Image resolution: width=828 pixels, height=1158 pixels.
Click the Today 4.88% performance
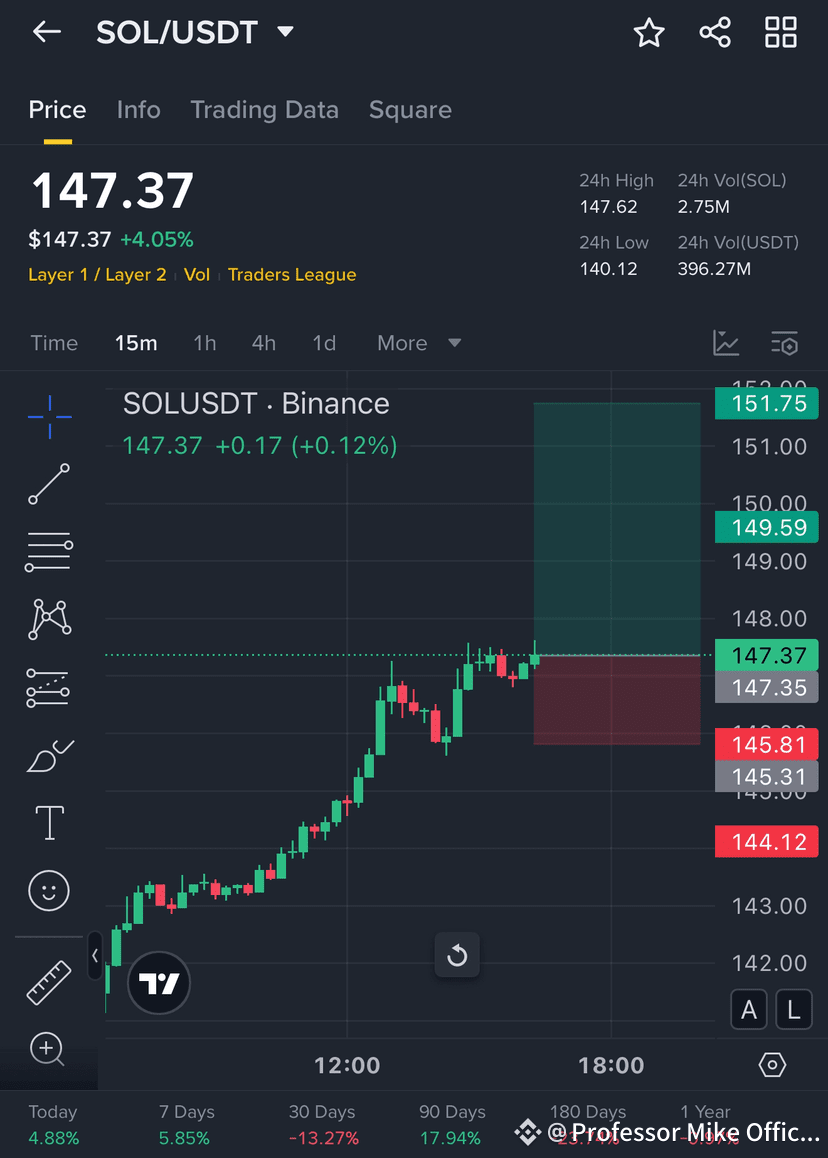[53, 1125]
